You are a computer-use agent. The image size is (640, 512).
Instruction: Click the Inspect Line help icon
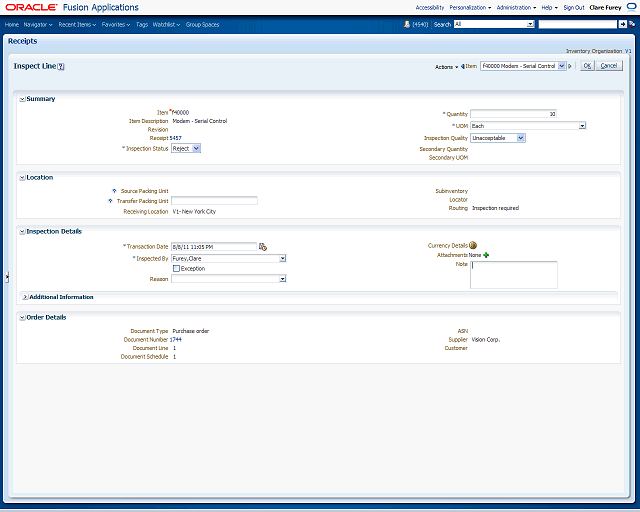tap(61, 67)
